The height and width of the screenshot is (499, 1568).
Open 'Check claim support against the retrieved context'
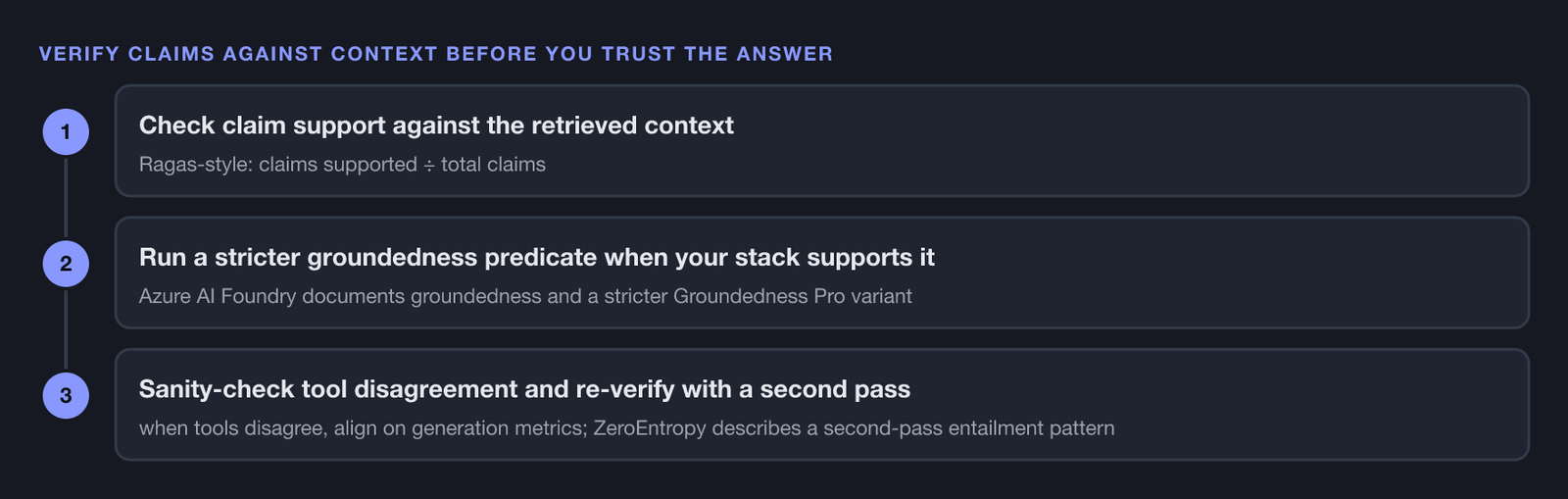(x=436, y=125)
